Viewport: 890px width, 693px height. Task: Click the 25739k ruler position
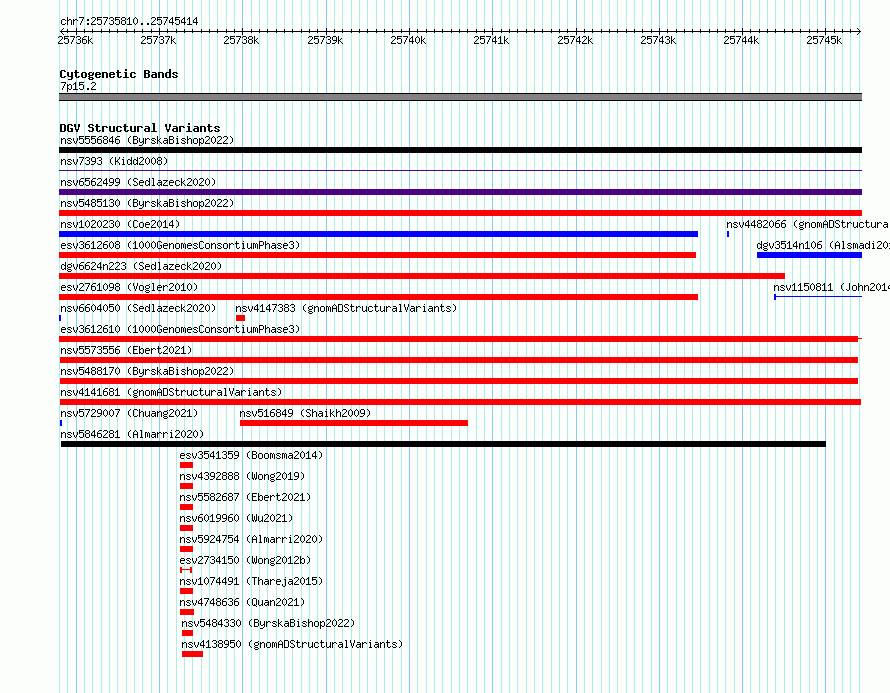click(x=325, y=40)
